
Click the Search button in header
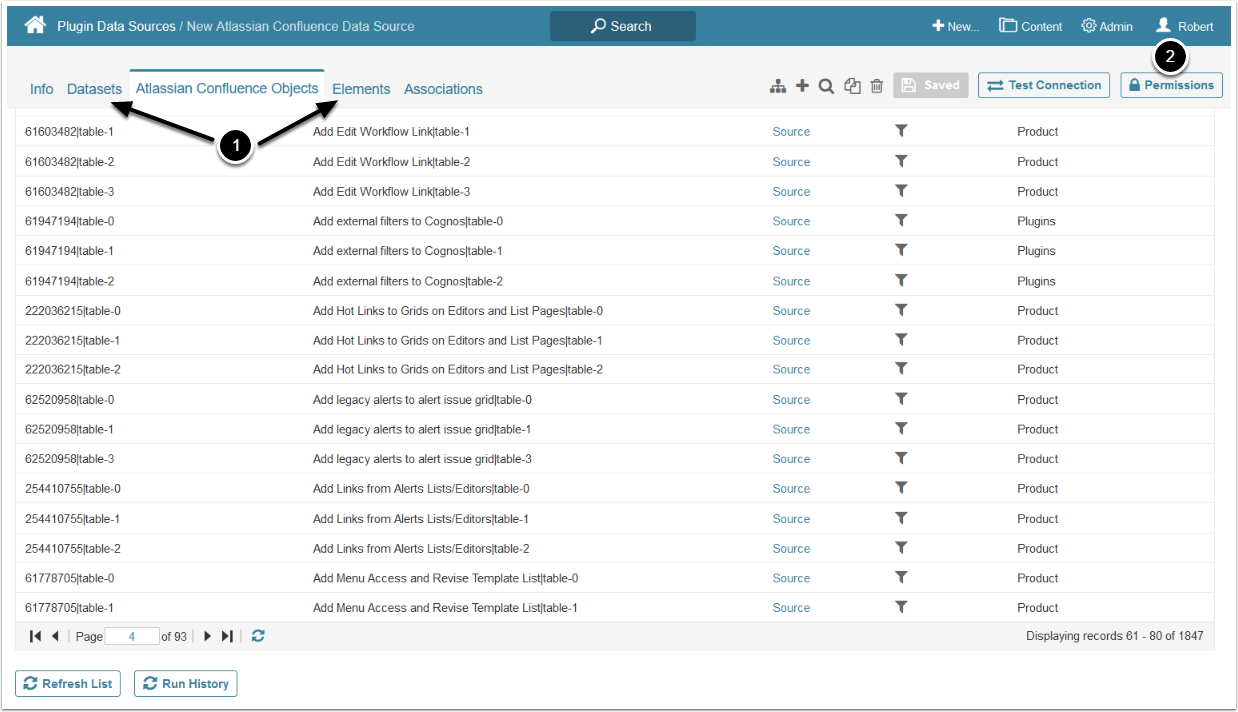(x=622, y=26)
